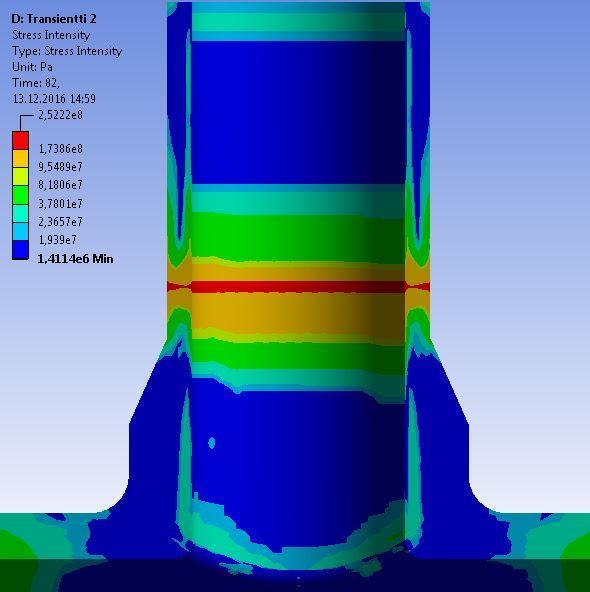Viewport: 590px width, 592px height.
Task: Click the D: Transientti 2 title
Action: pos(54,19)
